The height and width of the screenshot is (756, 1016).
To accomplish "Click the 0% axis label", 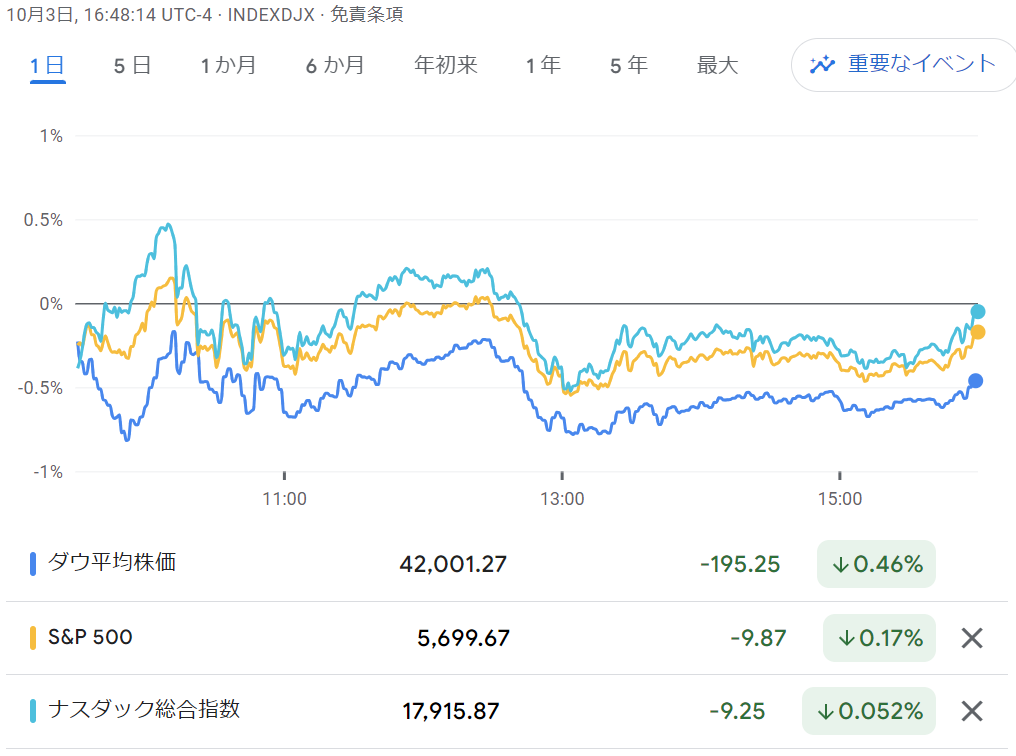I will point(51,304).
